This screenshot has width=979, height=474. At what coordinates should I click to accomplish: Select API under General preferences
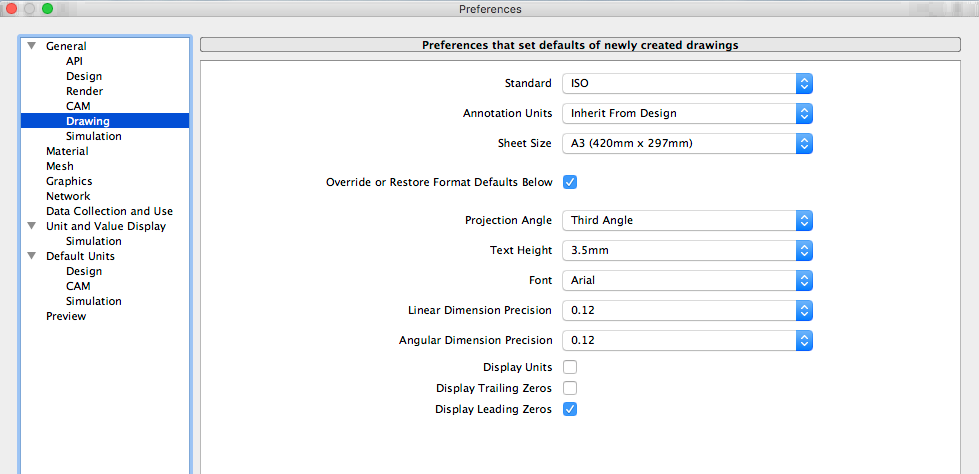[x=74, y=61]
